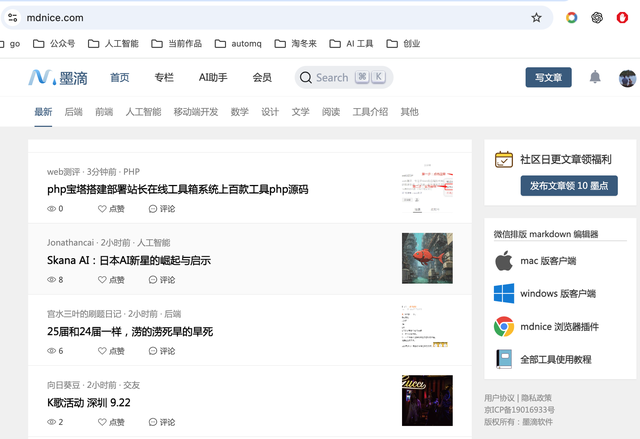Open notifications bell icon
This screenshot has width=640, height=439.
pyautogui.click(x=595, y=77)
